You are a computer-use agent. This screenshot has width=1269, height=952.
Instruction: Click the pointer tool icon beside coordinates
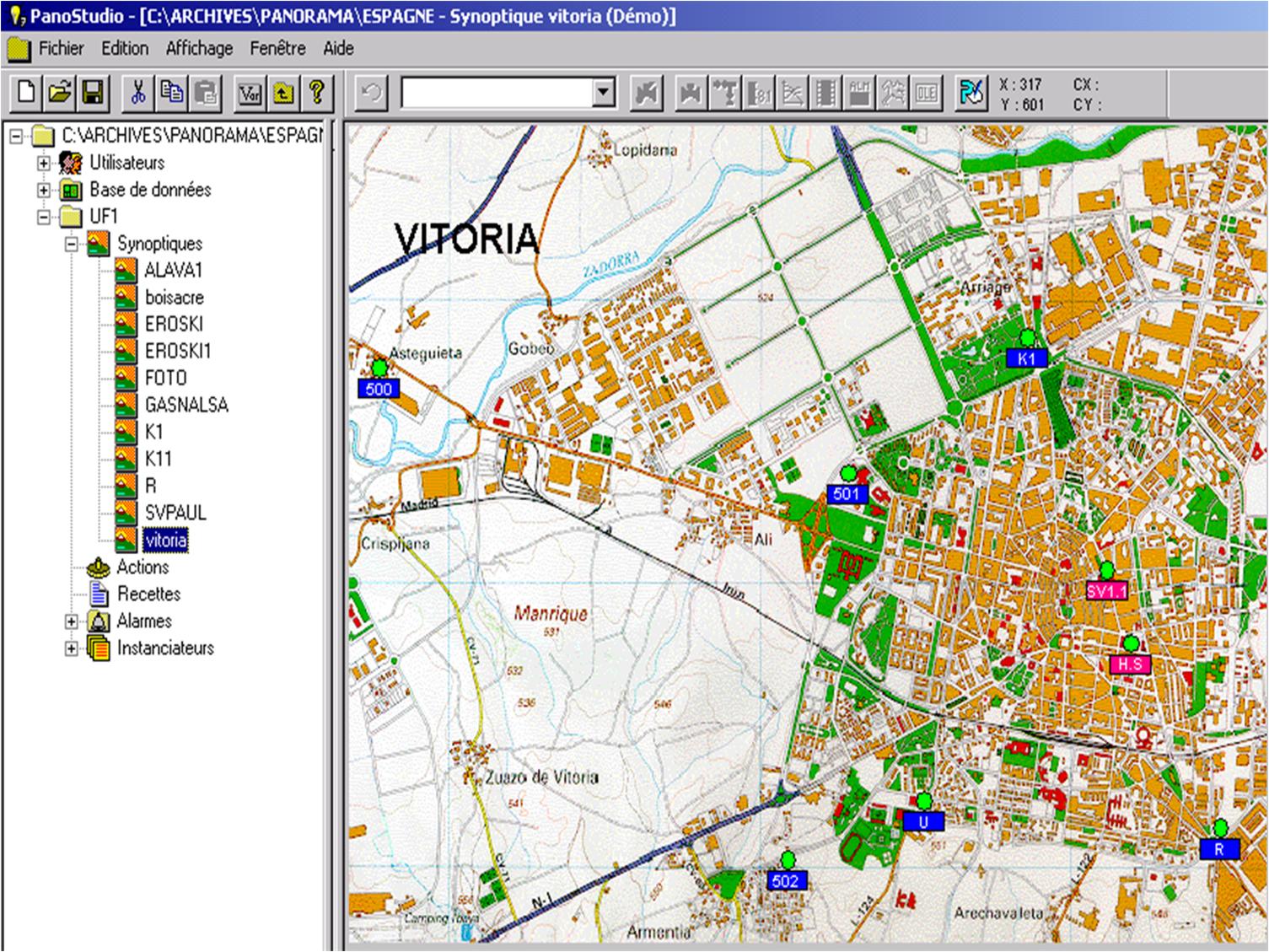[971, 93]
